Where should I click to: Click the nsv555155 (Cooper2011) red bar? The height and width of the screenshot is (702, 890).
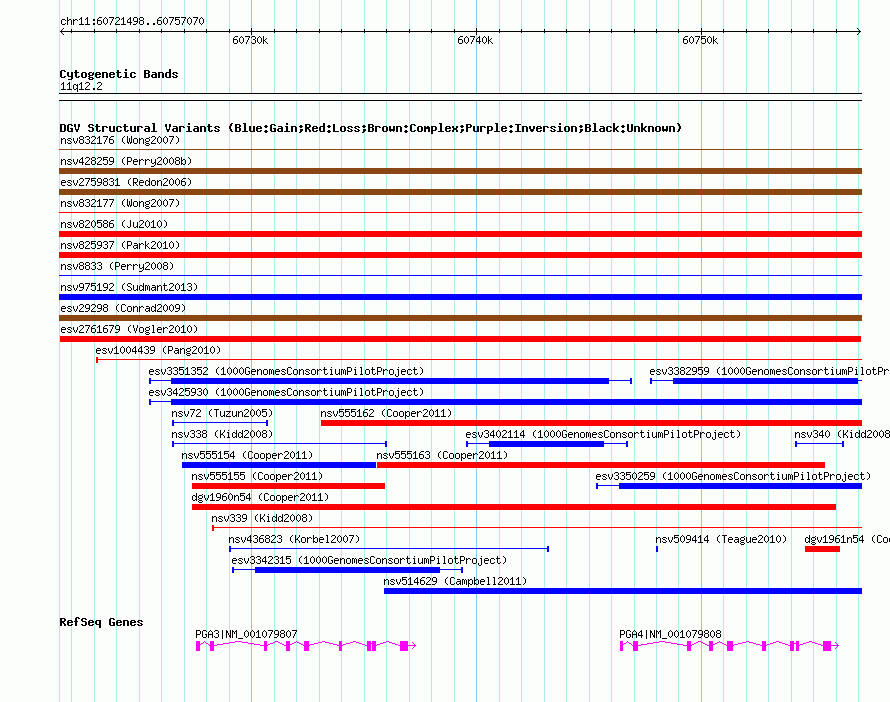288,486
